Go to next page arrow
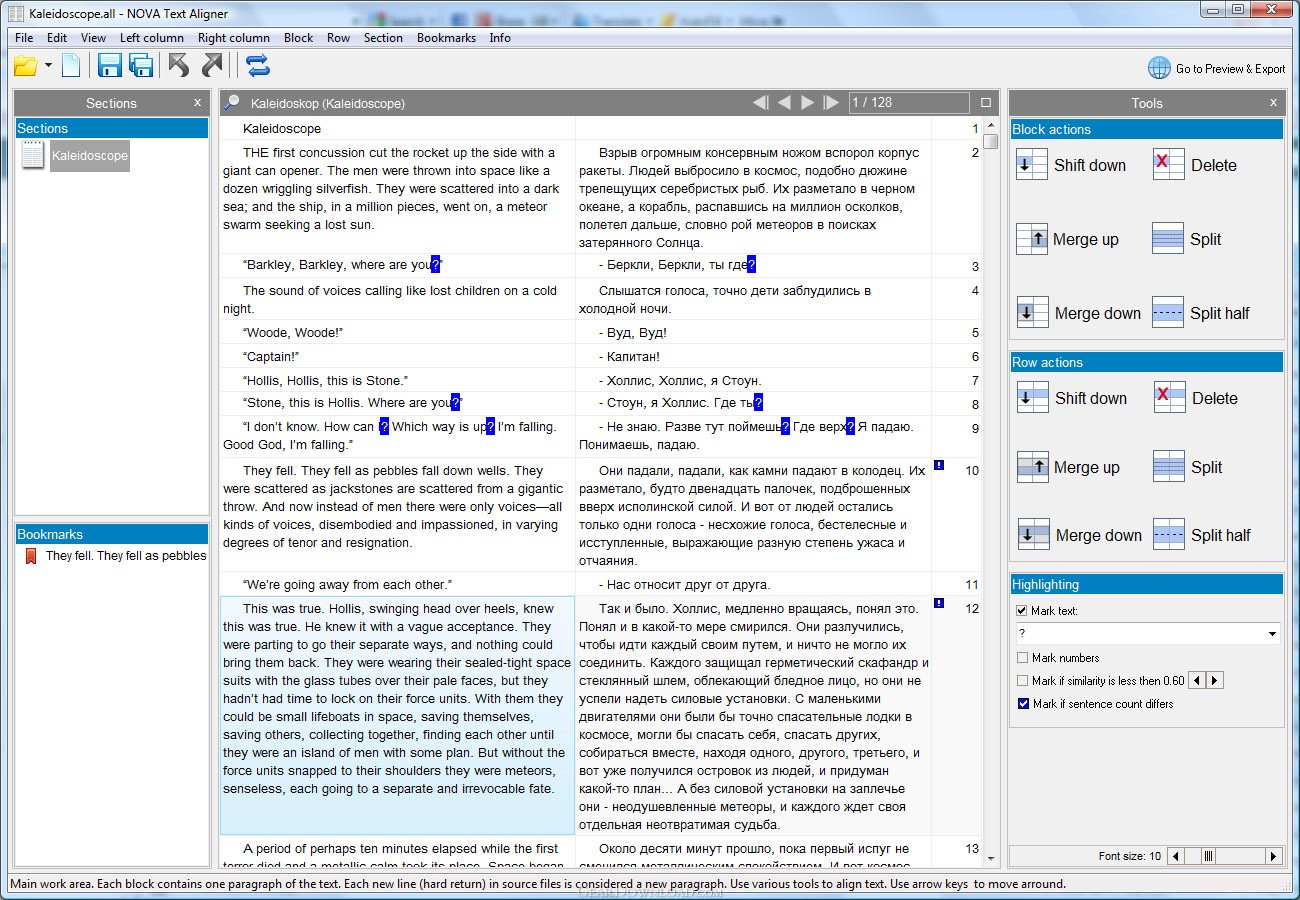 point(808,102)
